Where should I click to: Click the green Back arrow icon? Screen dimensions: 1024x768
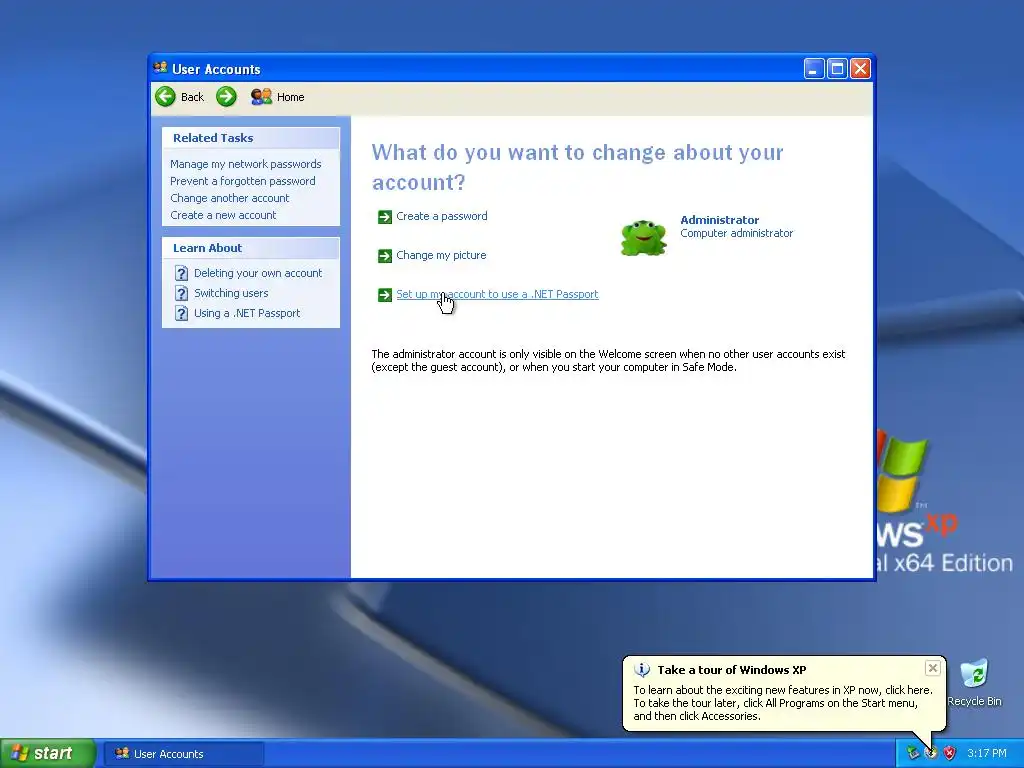click(x=165, y=97)
